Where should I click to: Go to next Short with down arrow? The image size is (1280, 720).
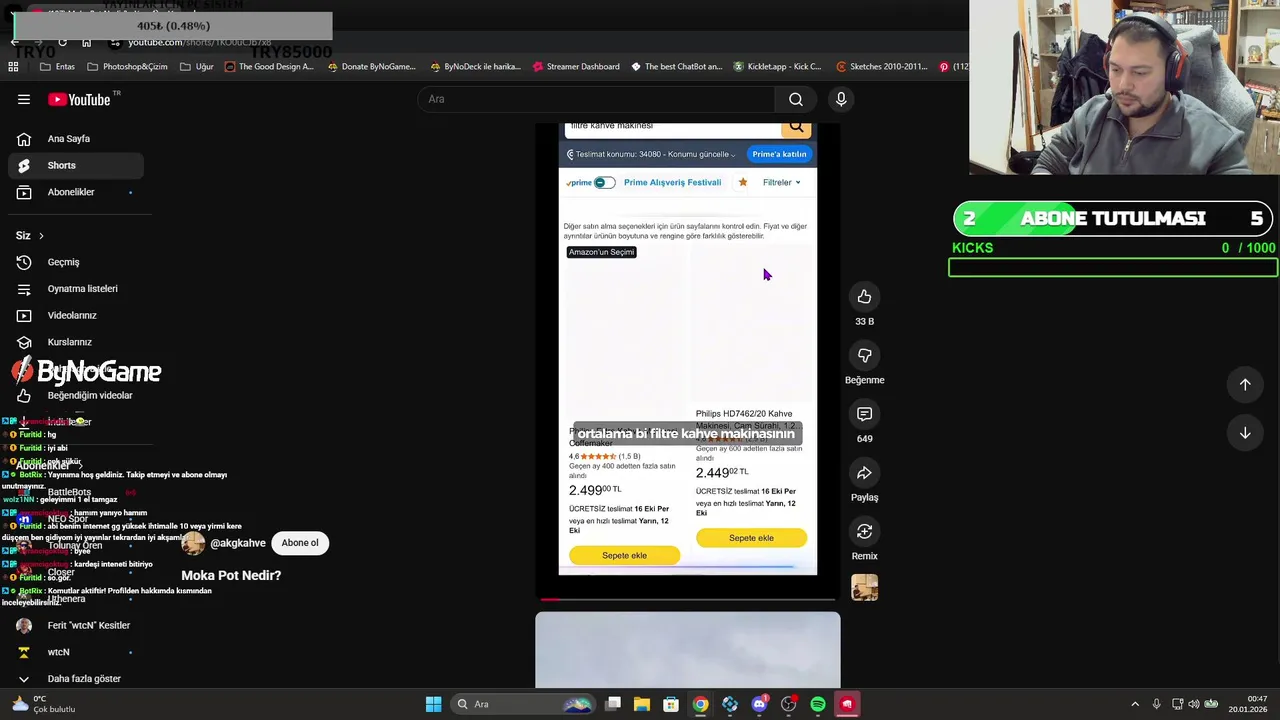coord(1245,433)
